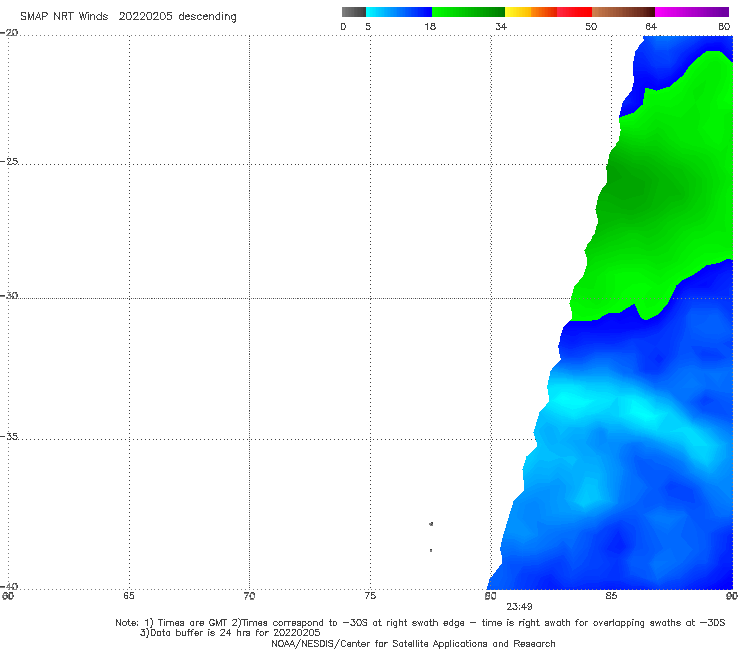Click the longitude label '90'
The height and width of the screenshot is (650, 740).
732,596
